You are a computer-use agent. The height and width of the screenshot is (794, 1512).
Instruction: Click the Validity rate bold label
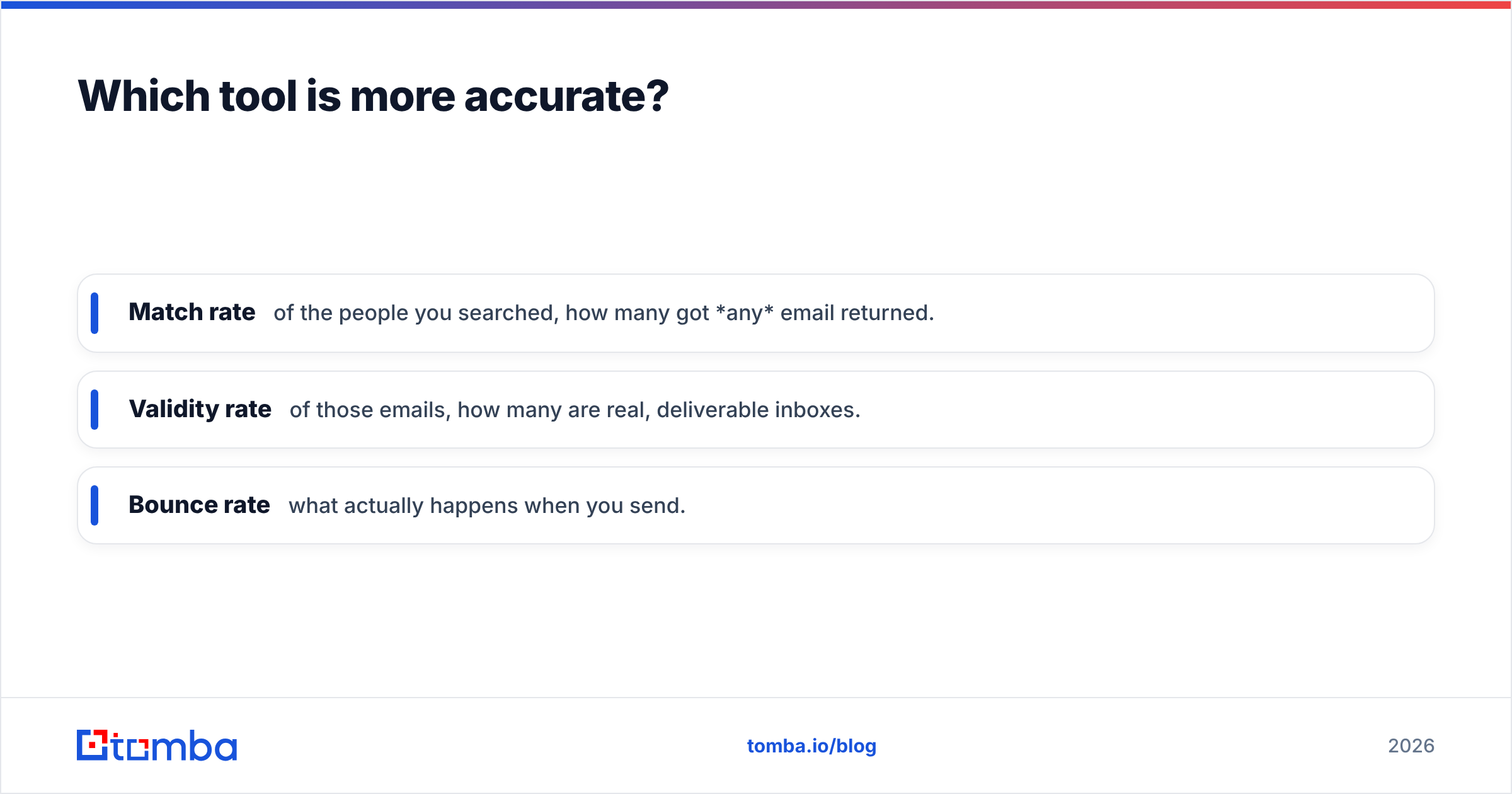pyautogui.click(x=200, y=410)
